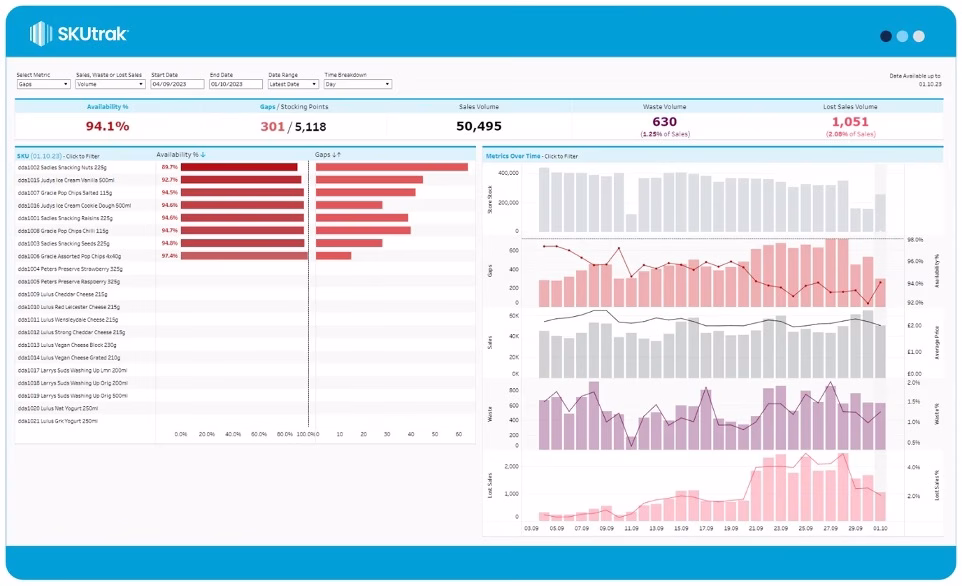Image resolution: width=962 pixels, height=586 pixels.
Task: Click the SKUtrak logo icon
Action: click(x=40, y=34)
